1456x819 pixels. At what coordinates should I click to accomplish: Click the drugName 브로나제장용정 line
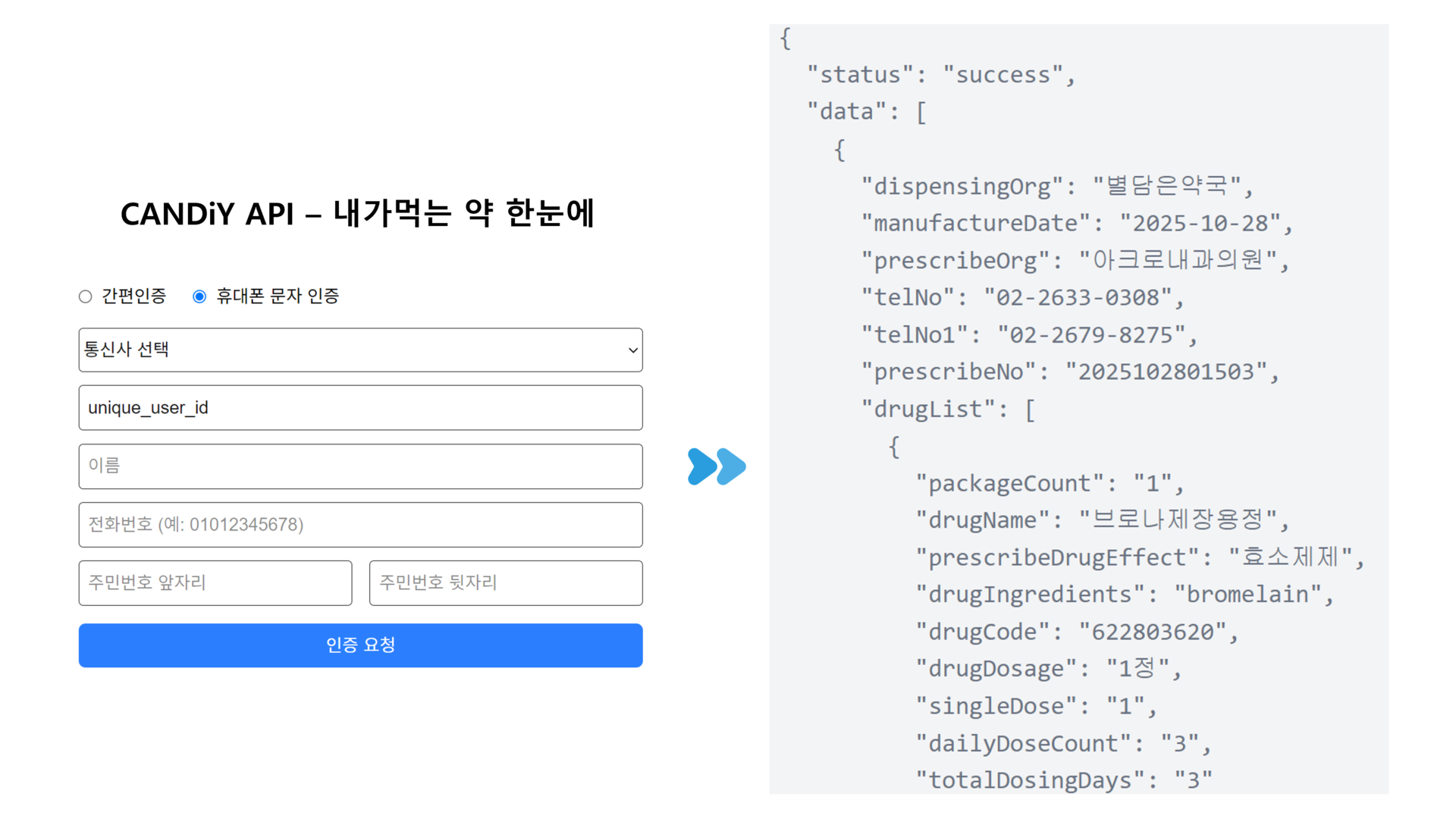[1101, 521]
